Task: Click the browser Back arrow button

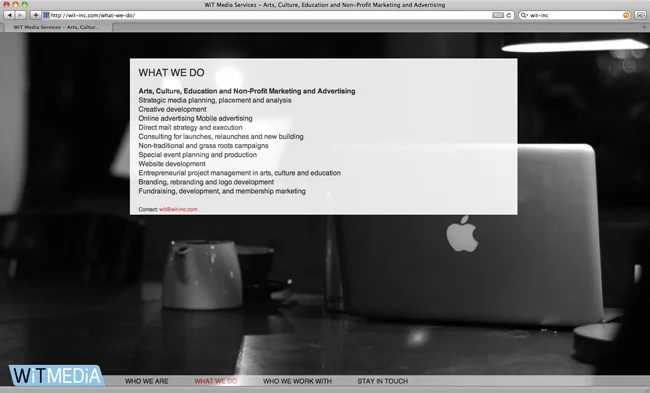Action: 9,15
